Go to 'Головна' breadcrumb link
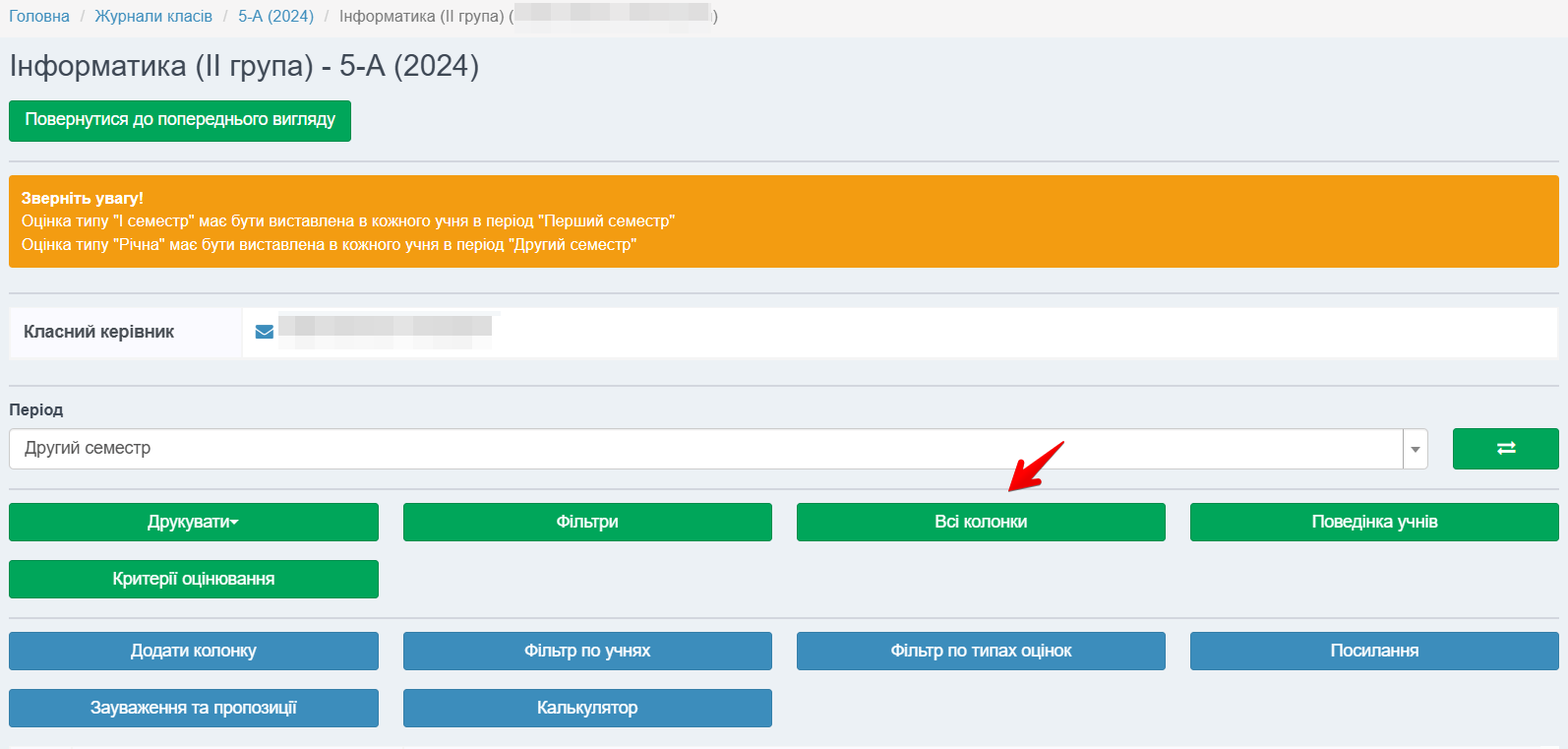 pyautogui.click(x=39, y=17)
